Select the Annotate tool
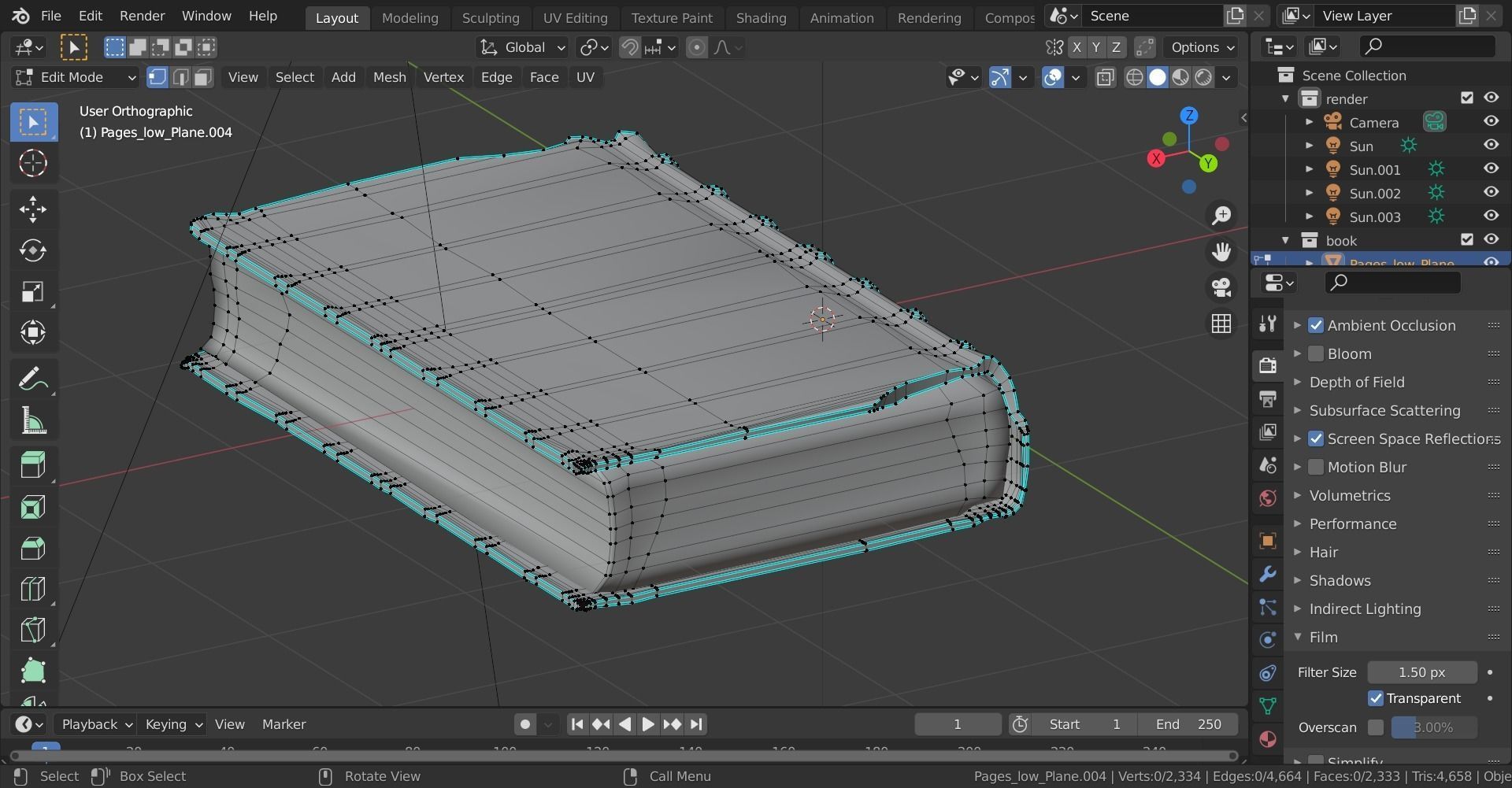 pos(33,380)
